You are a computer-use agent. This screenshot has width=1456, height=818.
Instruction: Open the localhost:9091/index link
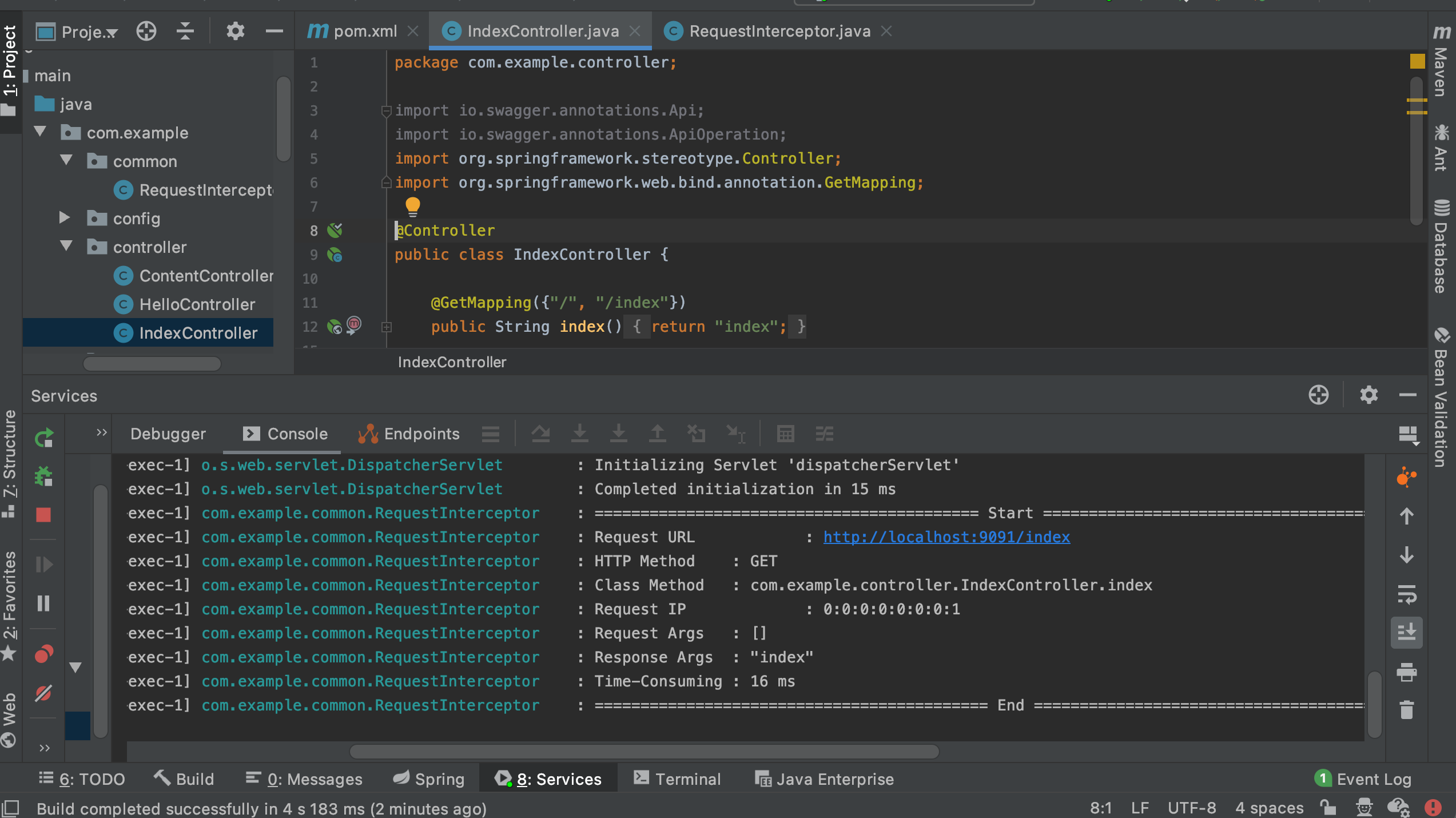tap(946, 537)
